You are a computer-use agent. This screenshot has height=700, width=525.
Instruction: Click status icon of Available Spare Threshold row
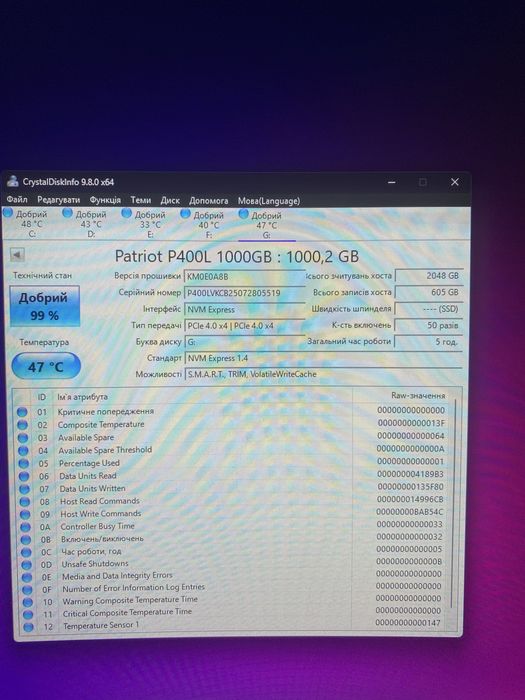(x=23, y=450)
